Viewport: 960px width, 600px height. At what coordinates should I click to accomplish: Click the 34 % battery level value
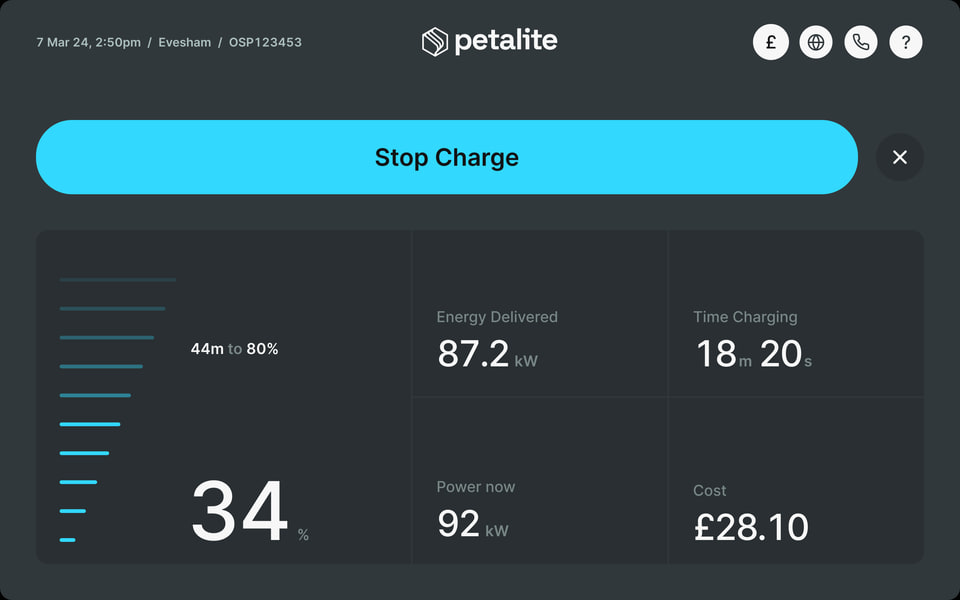(x=250, y=512)
